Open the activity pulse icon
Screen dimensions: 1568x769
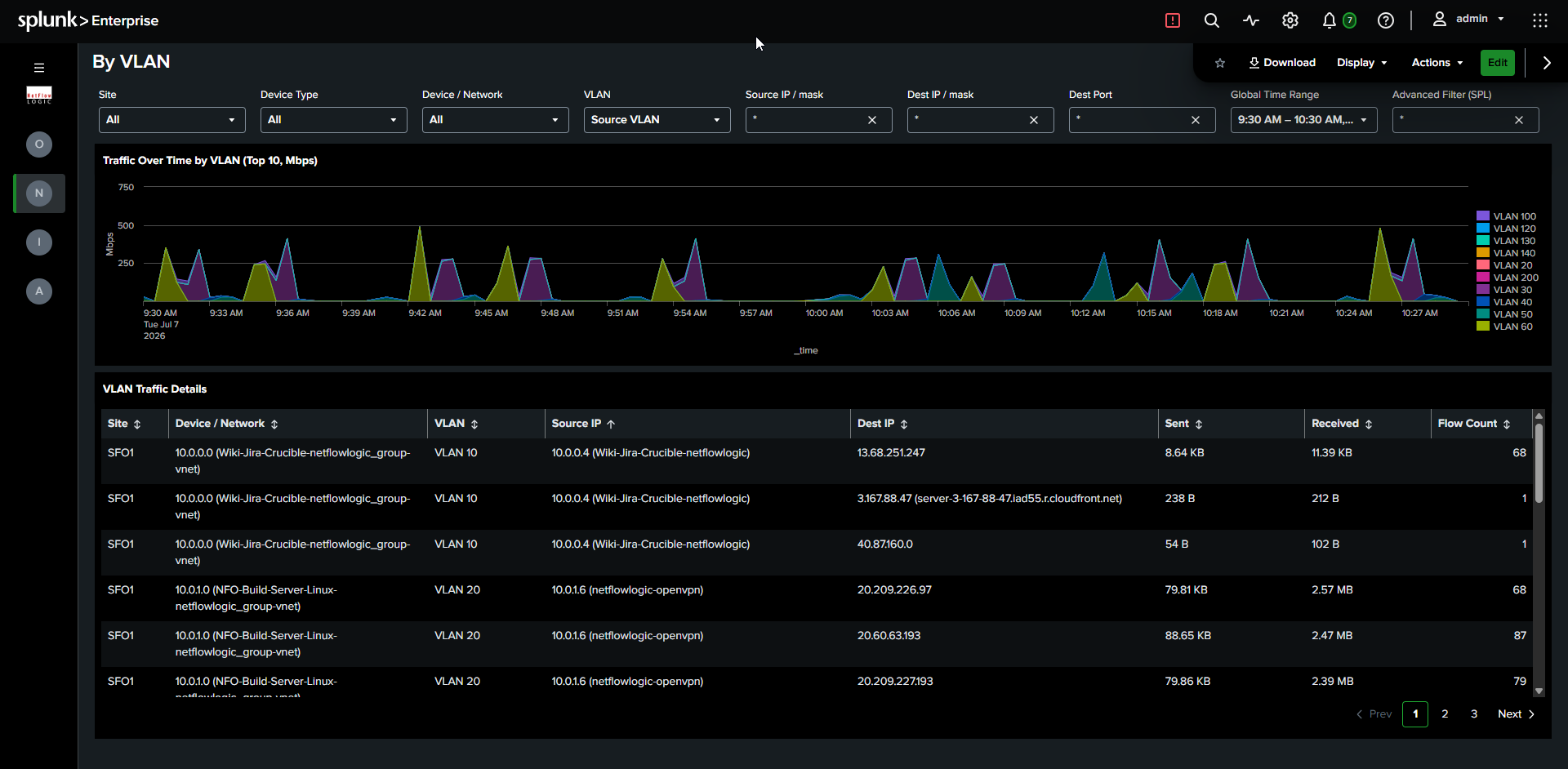click(1251, 20)
